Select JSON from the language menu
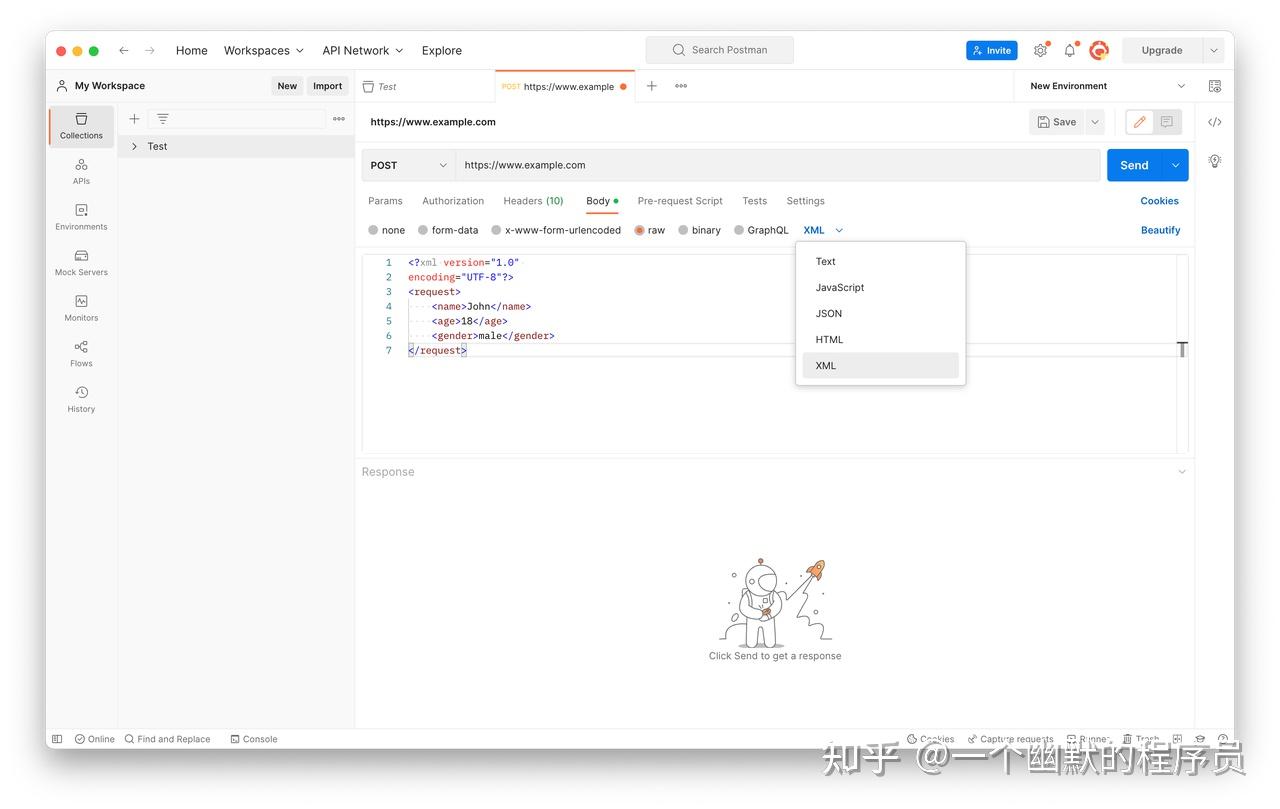Screen dimensions: 1280x809 828,313
